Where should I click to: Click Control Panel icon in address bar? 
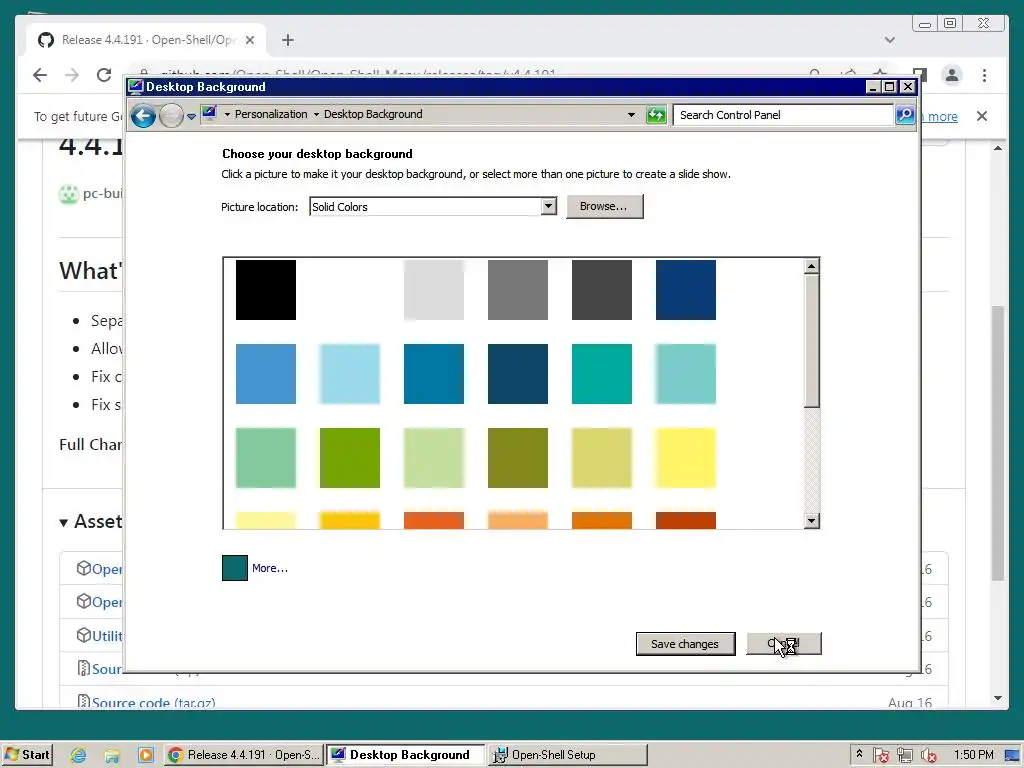[x=209, y=114]
